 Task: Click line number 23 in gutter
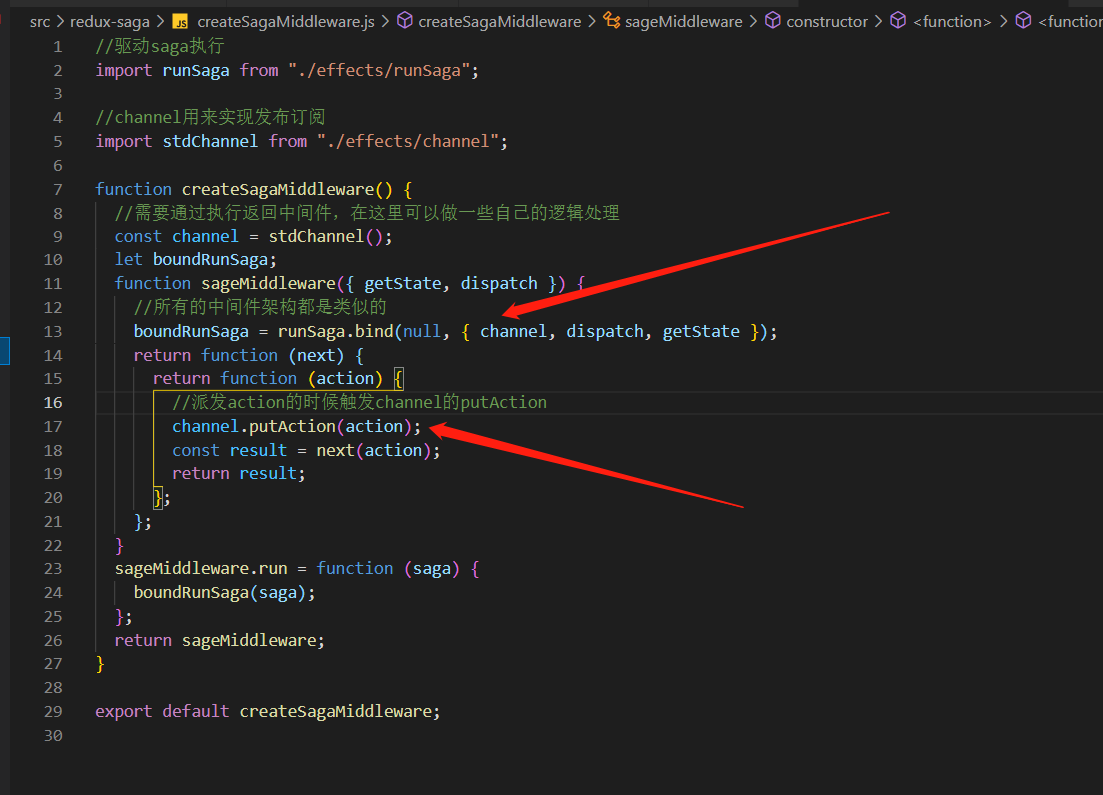(53, 568)
